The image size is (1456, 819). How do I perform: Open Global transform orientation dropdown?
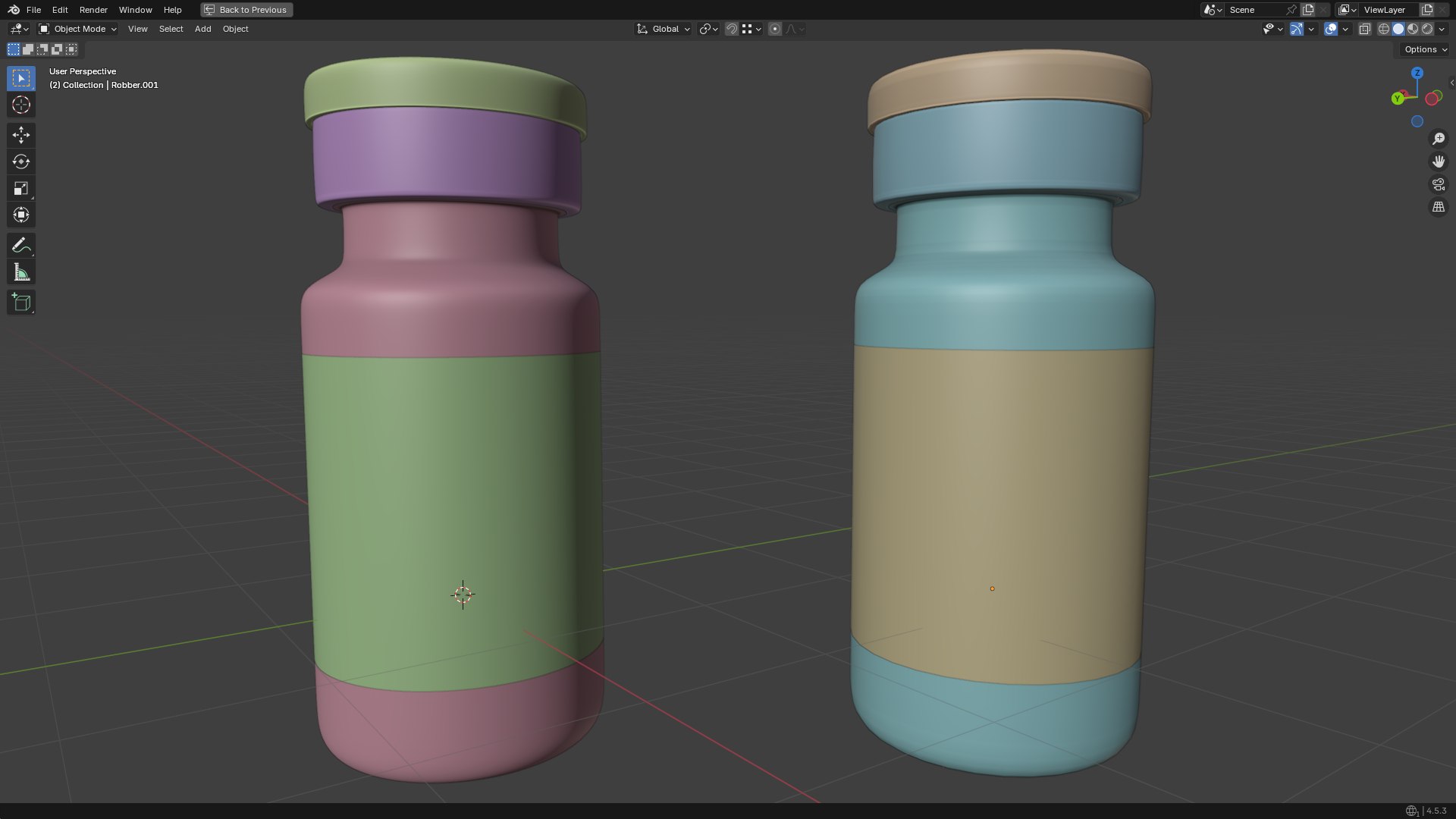coord(664,29)
